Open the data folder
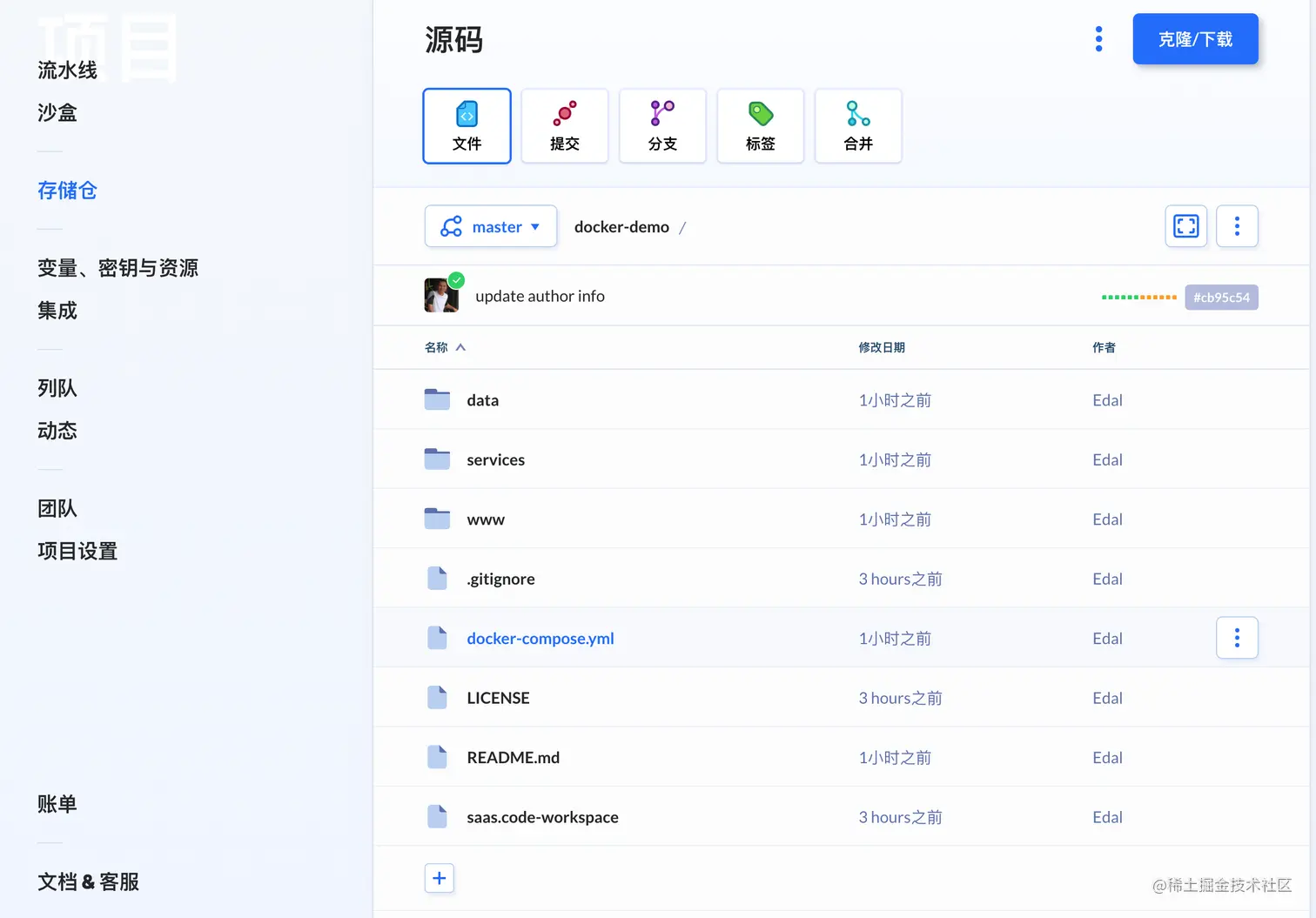 [482, 400]
